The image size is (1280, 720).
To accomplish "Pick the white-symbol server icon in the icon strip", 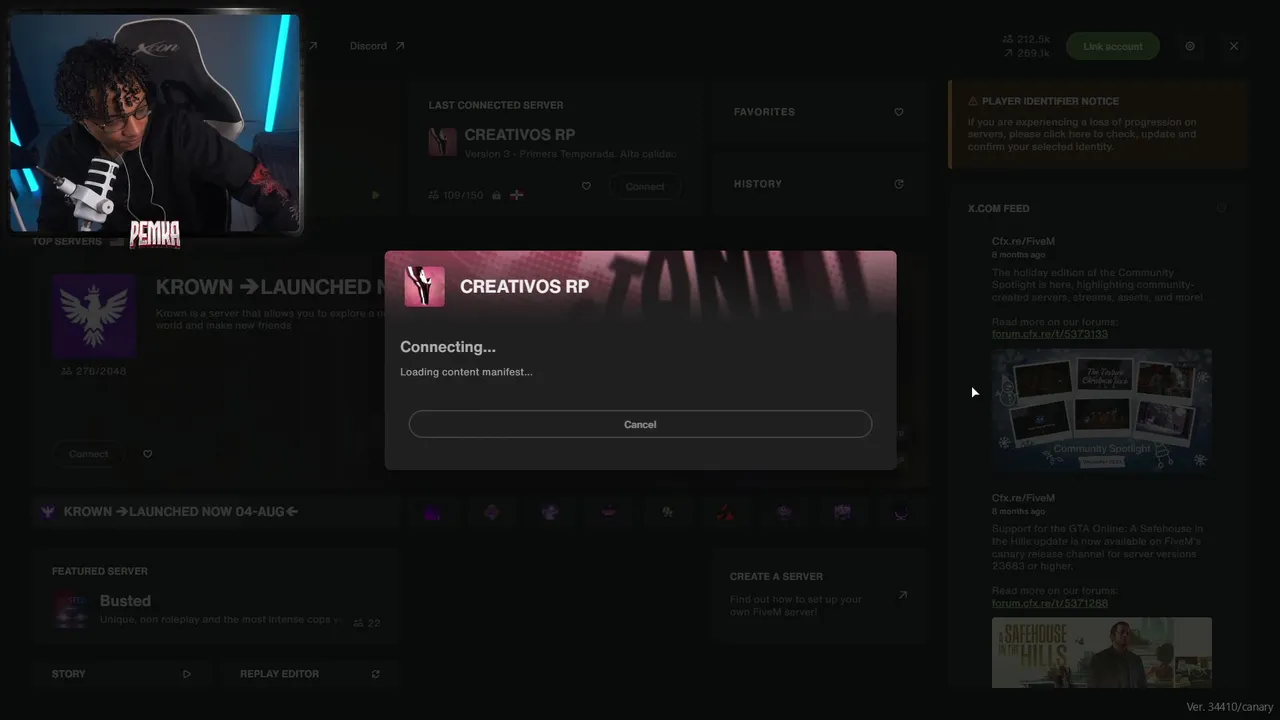I will [x=667, y=512].
